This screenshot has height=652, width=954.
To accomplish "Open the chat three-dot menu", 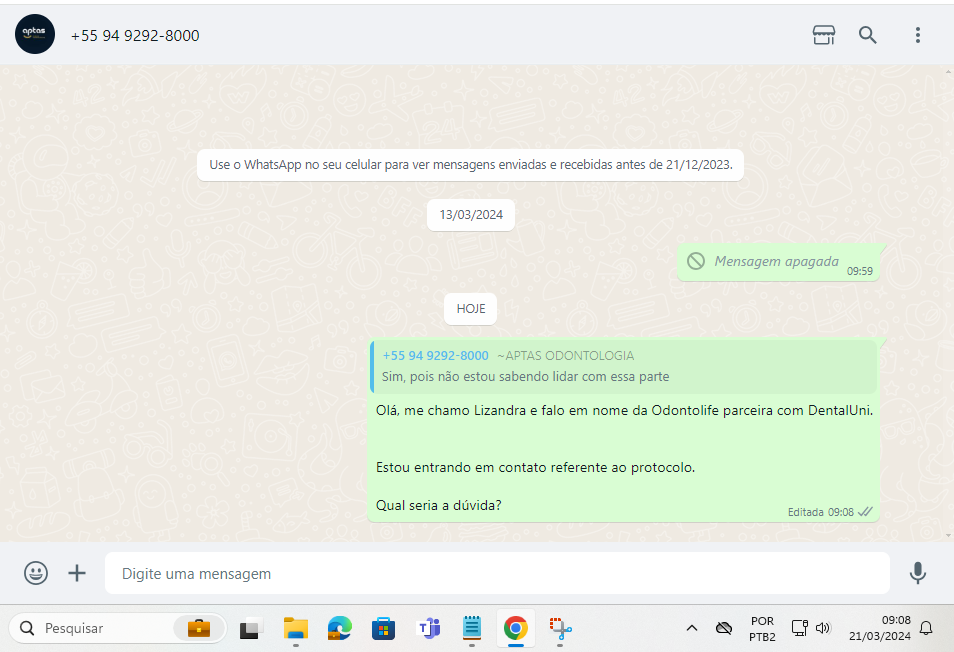I will [x=917, y=35].
